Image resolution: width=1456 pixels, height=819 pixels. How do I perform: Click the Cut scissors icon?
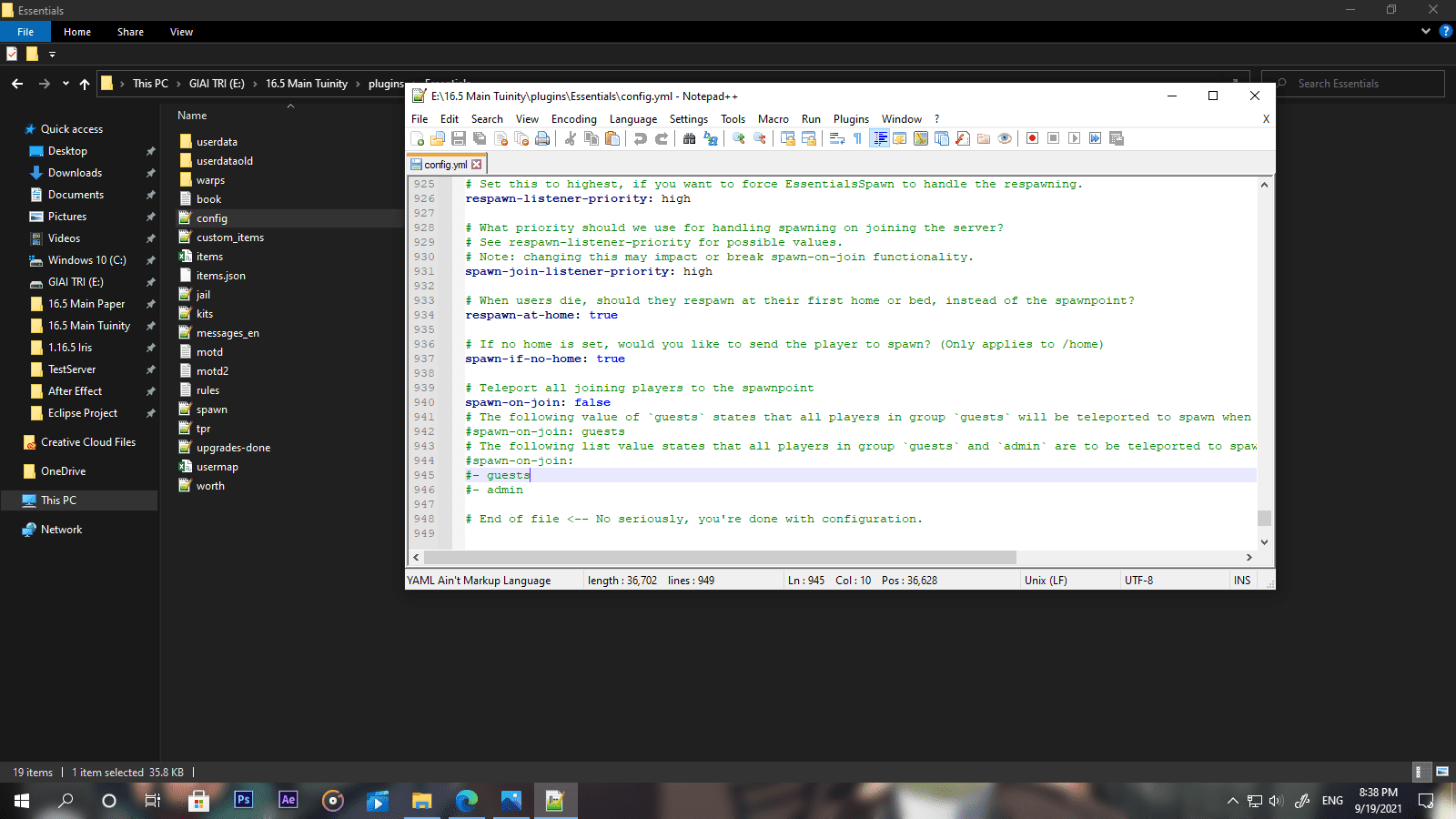(571, 138)
